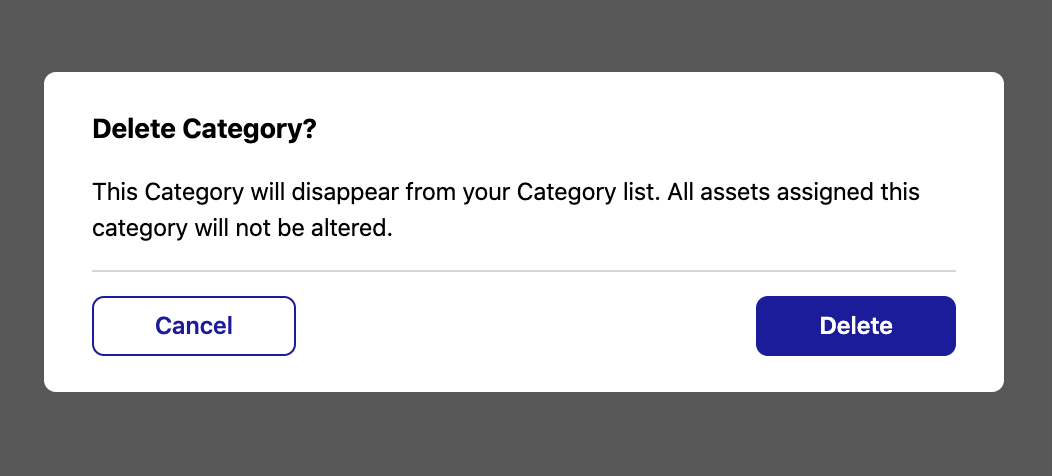Dismiss the dialog with Cancel
The height and width of the screenshot is (476, 1052).
click(194, 326)
